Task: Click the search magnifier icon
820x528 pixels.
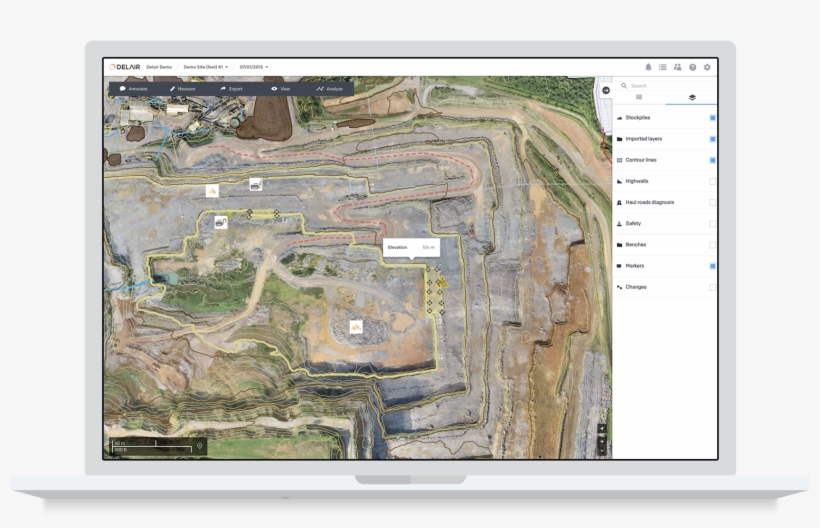Action: click(624, 86)
